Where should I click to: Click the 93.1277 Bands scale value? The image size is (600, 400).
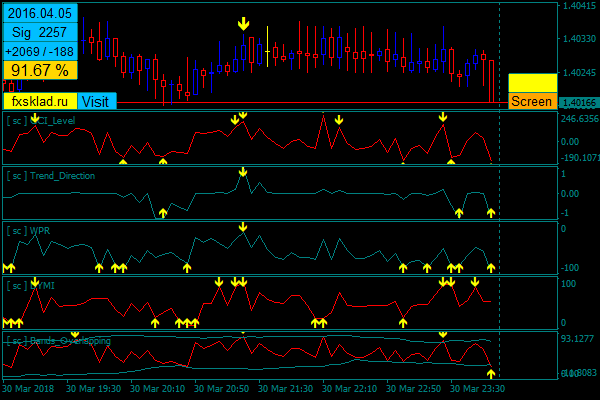[x=577, y=339]
